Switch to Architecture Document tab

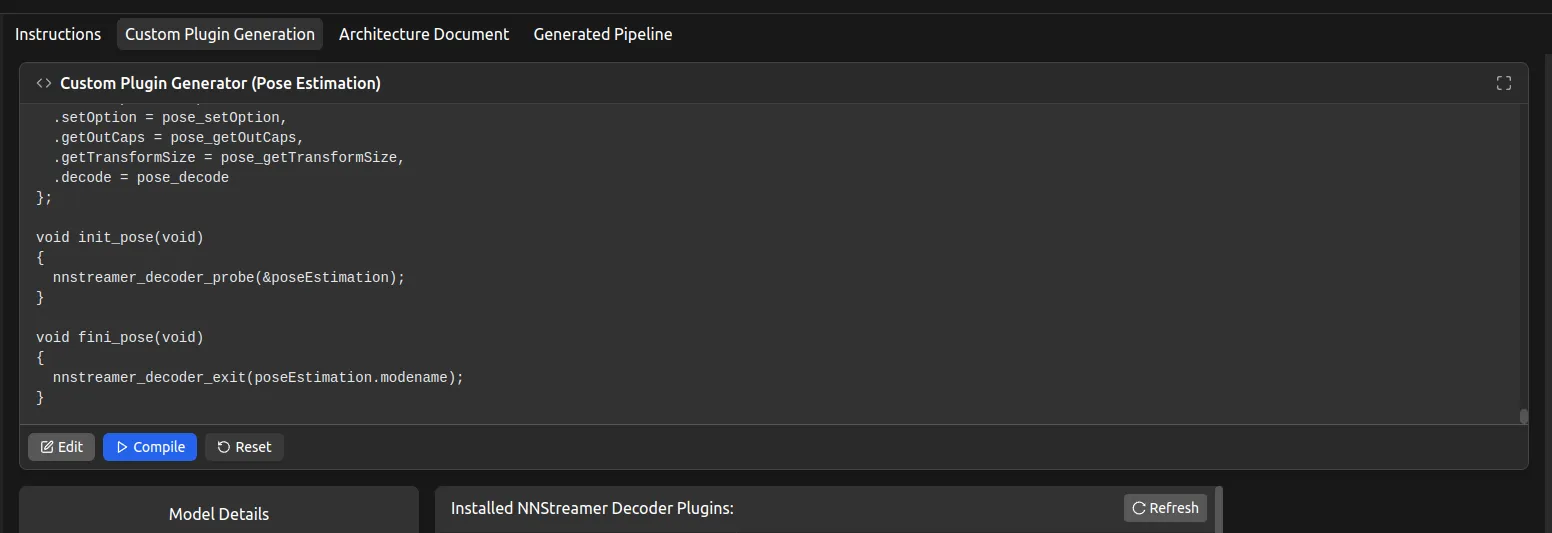[424, 34]
